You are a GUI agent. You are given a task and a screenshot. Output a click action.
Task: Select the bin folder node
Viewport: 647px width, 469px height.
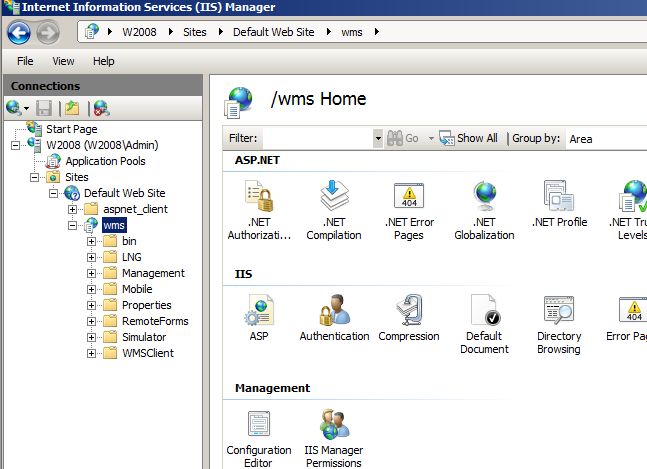(x=129, y=241)
